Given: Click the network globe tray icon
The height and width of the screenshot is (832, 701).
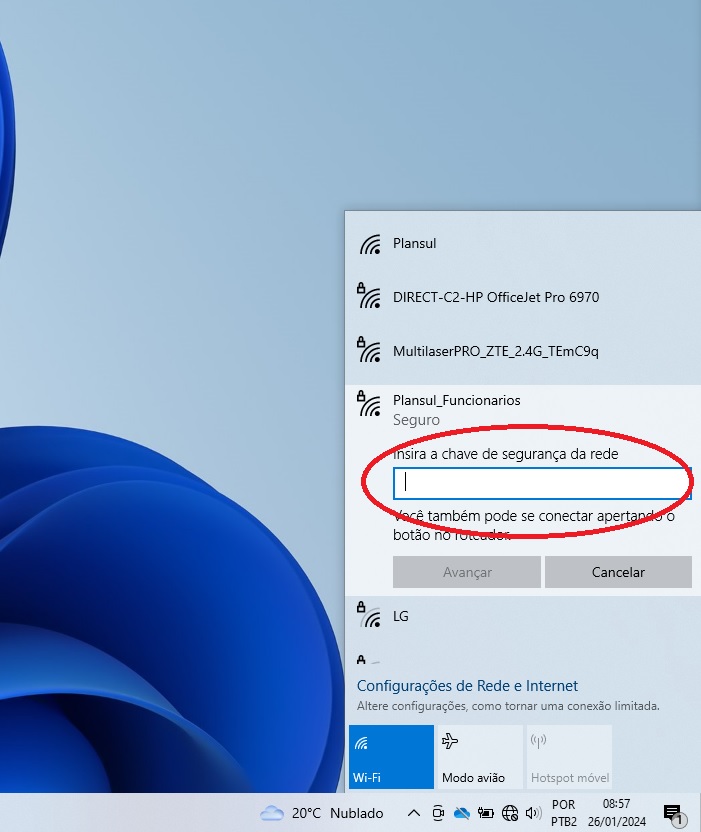Looking at the screenshot, I should click(510, 813).
